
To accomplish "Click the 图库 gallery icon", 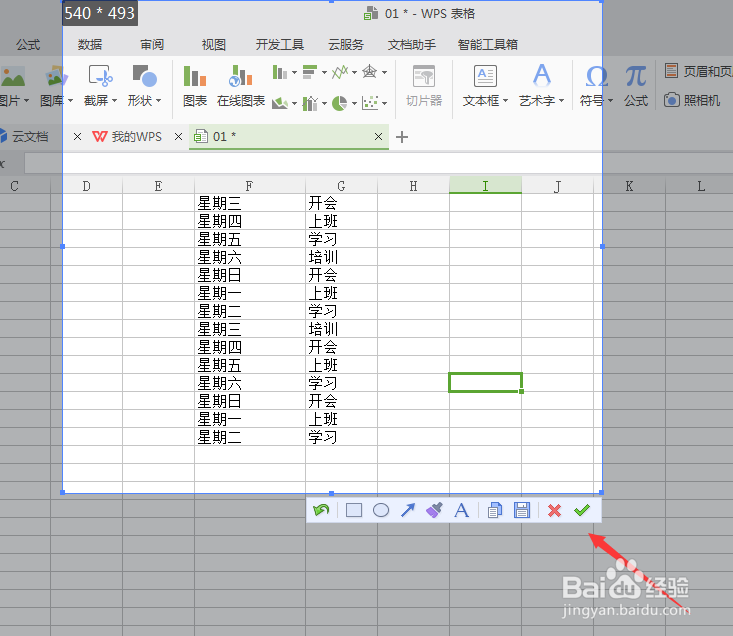I will (57, 76).
